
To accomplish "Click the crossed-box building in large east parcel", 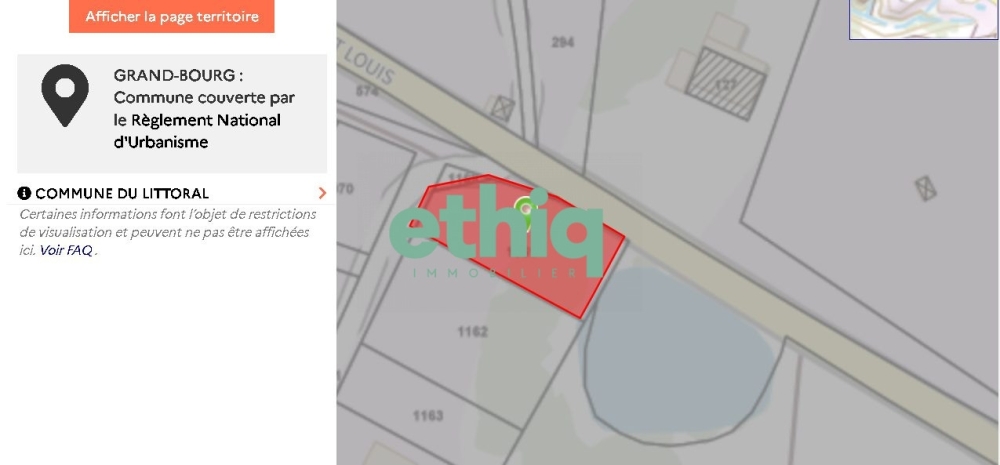I will (x=925, y=189).
